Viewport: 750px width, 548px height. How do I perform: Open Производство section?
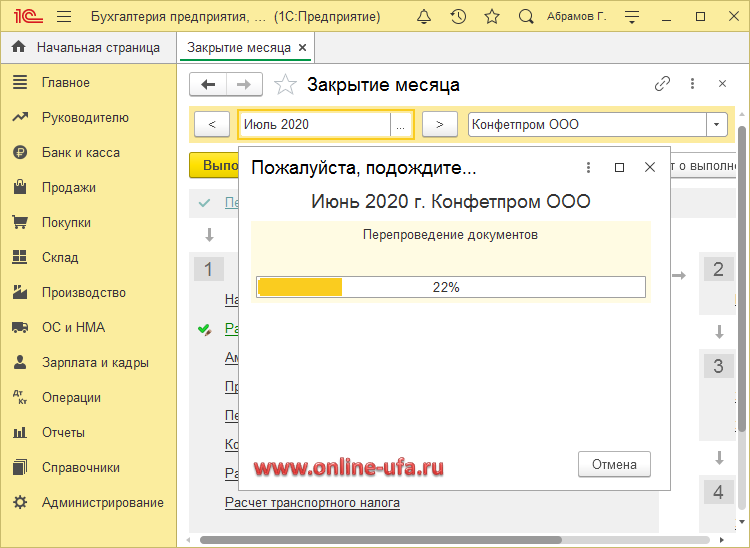tap(84, 292)
